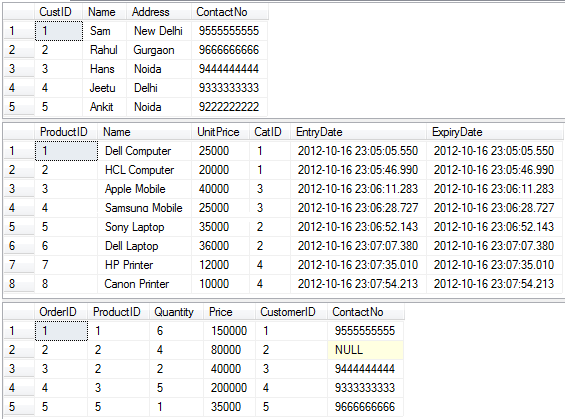Click EntryDate cell for HP Printer
567x419 pixels.
point(358,265)
